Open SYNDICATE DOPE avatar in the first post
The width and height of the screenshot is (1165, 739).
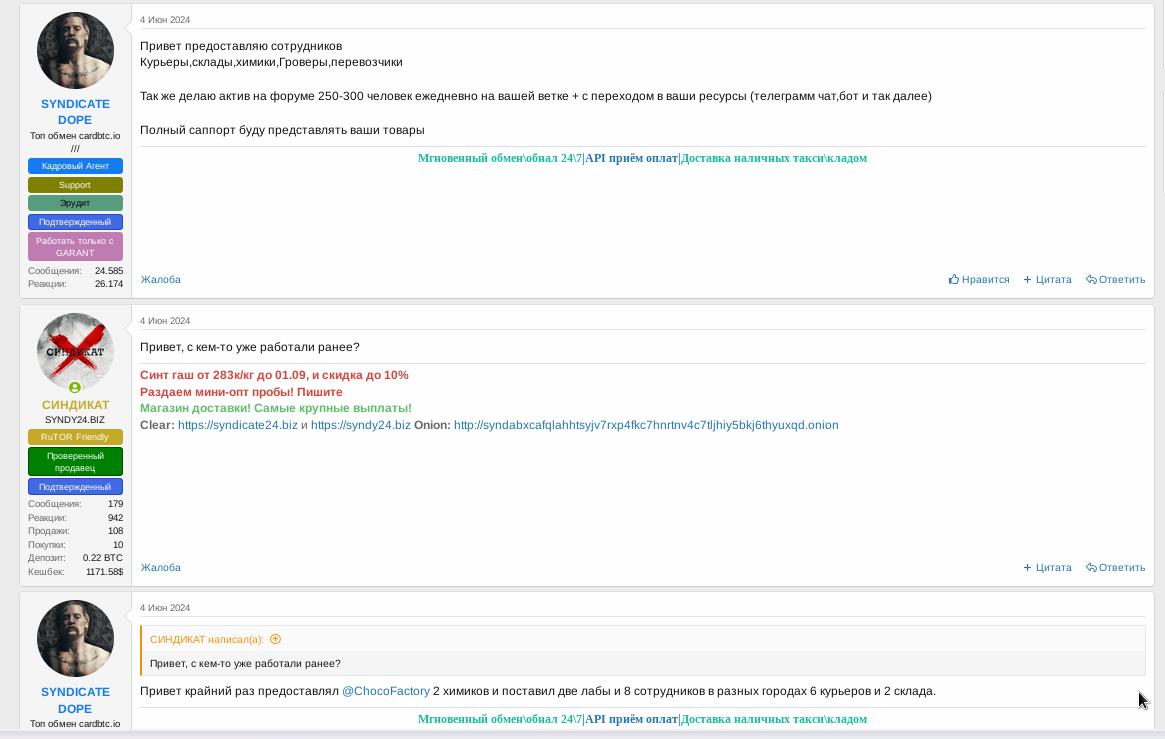click(75, 51)
